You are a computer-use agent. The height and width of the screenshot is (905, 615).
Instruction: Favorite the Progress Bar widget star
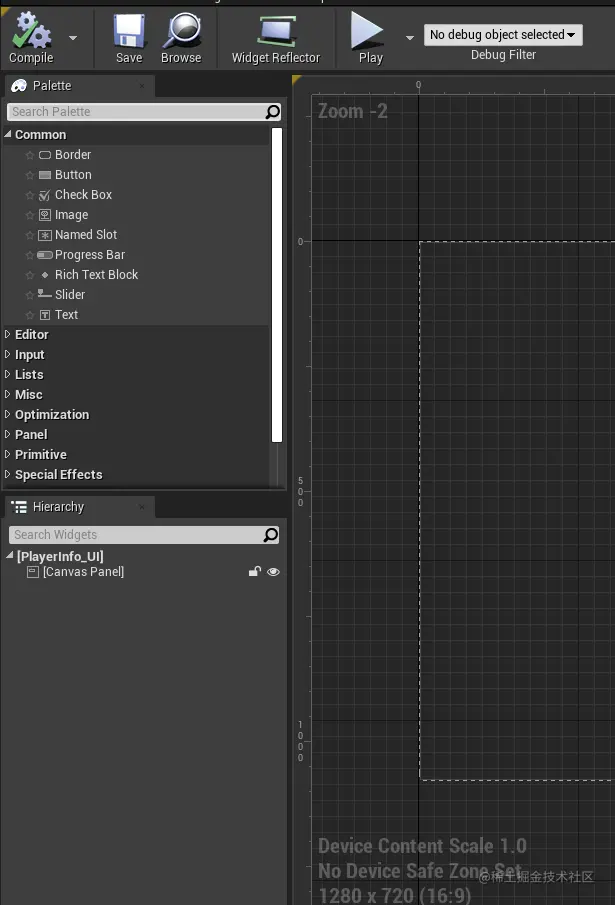(30, 255)
